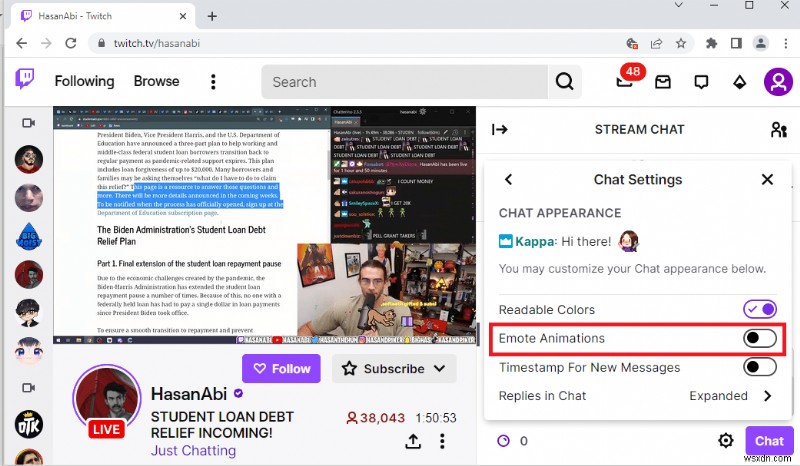
Task: Follow the HasanAbi channel
Action: coord(281,369)
